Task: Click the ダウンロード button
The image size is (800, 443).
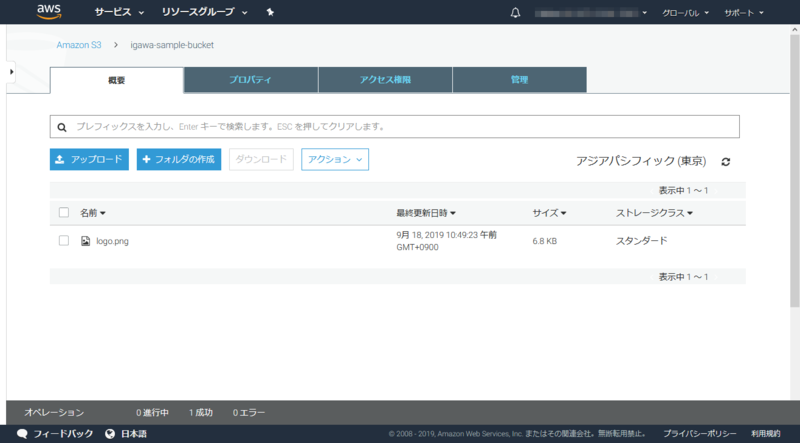Action: [x=261, y=159]
